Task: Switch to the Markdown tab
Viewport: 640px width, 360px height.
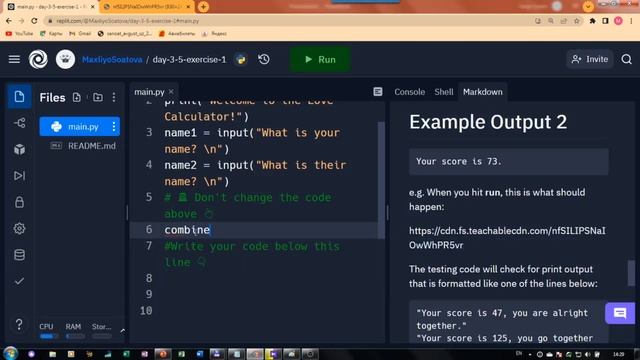Action: [x=482, y=92]
